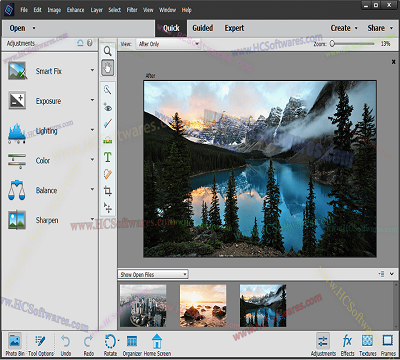400x360 pixels.
Task: Open the Window menu
Action: [x=167, y=10]
